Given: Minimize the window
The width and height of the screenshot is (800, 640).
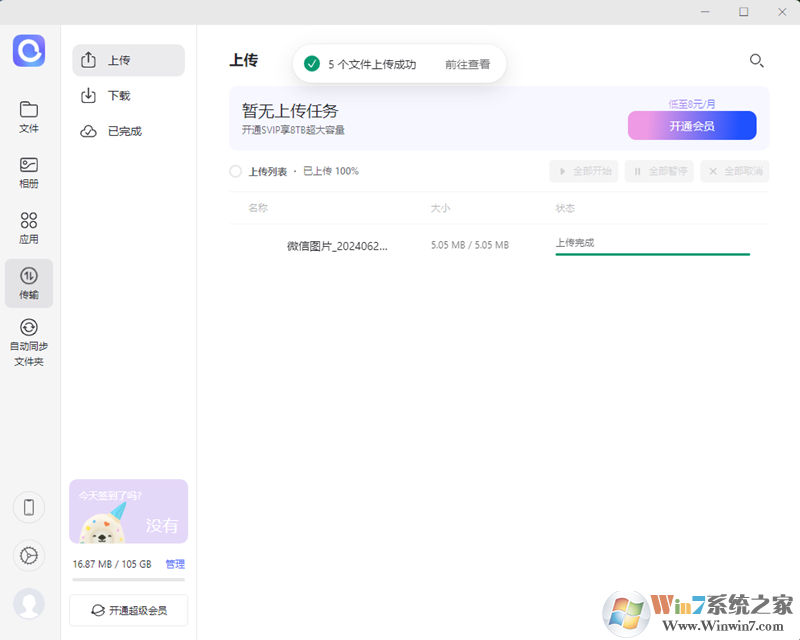Looking at the screenshot, I should click(x=705, y=12).
